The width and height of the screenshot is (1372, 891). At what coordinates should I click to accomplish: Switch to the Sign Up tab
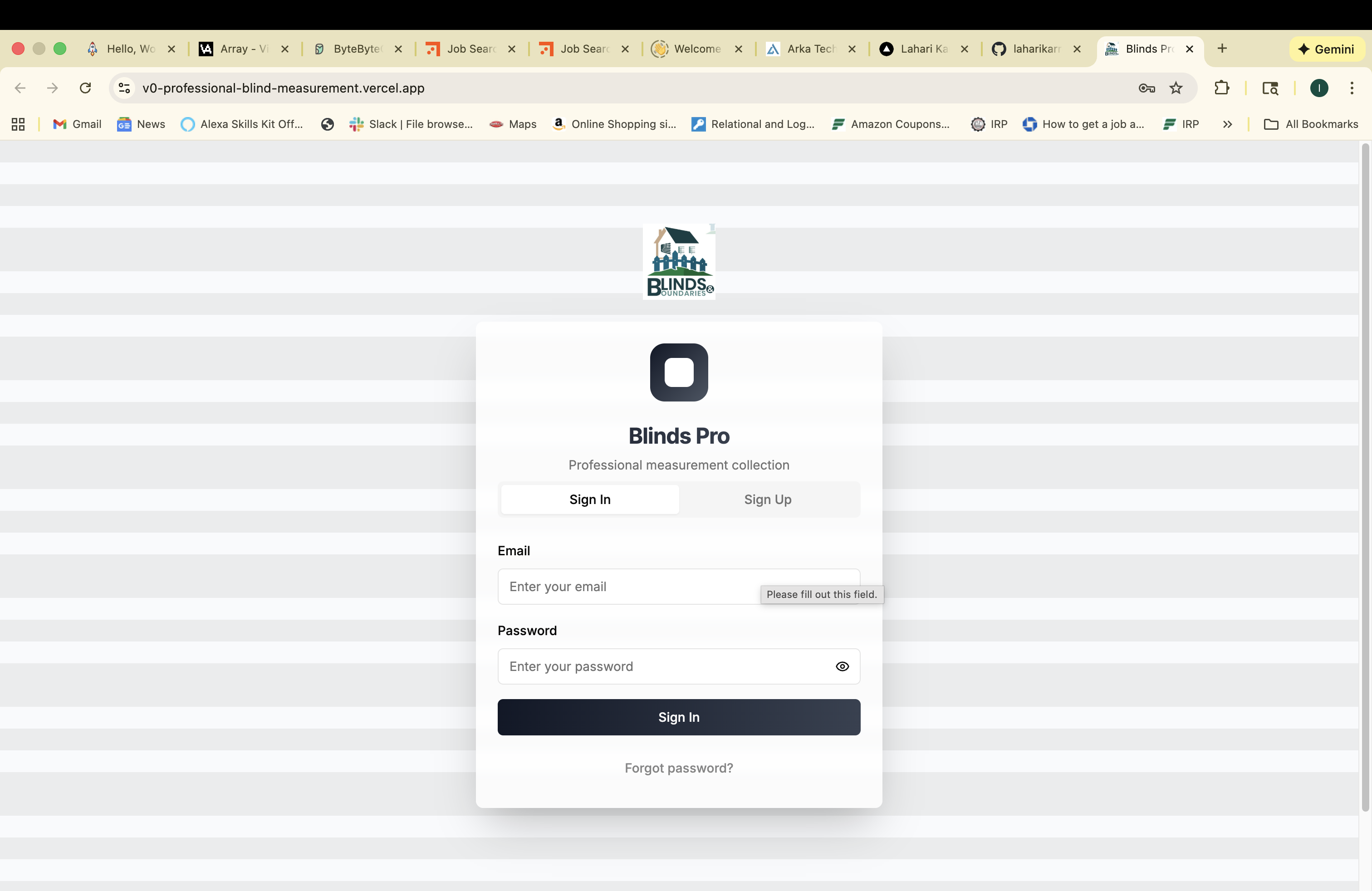(768, 499)
